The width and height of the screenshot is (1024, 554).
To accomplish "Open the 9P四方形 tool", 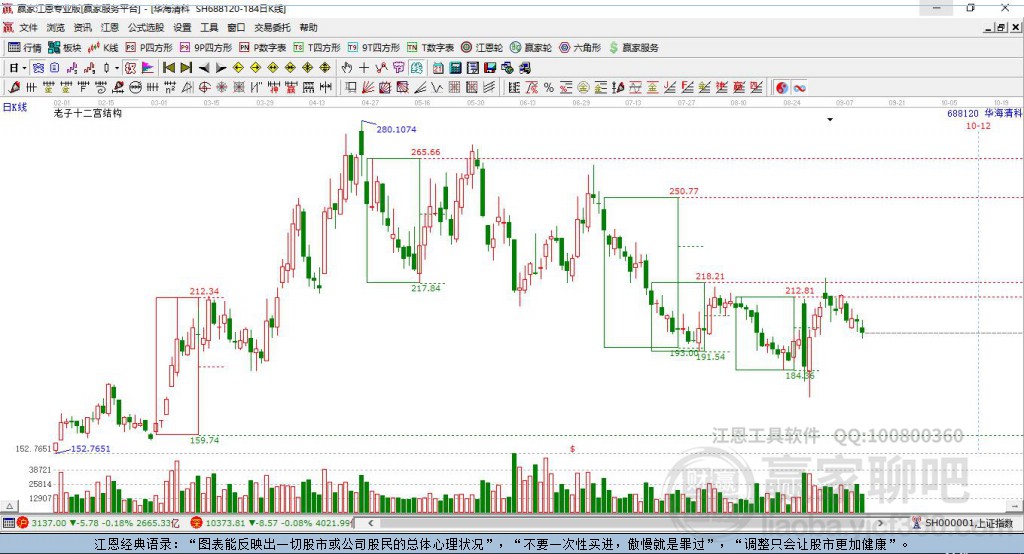I will pos(206,48).
